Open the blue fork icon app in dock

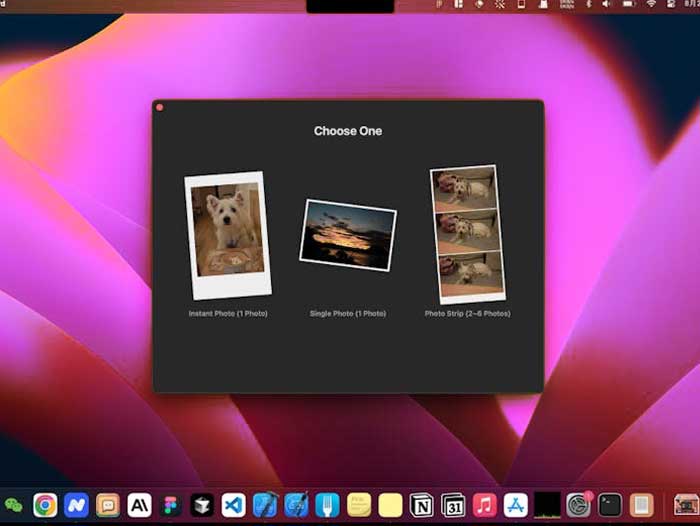pyautogui.click(x=328, y=505)
